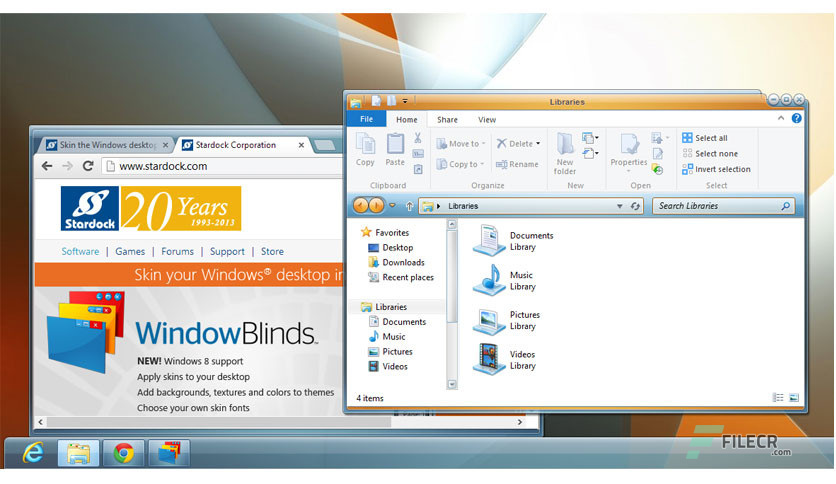Click the browser Reload button
Image resolution: width=836 pixels, height=484 pixels.
(88, 166)
